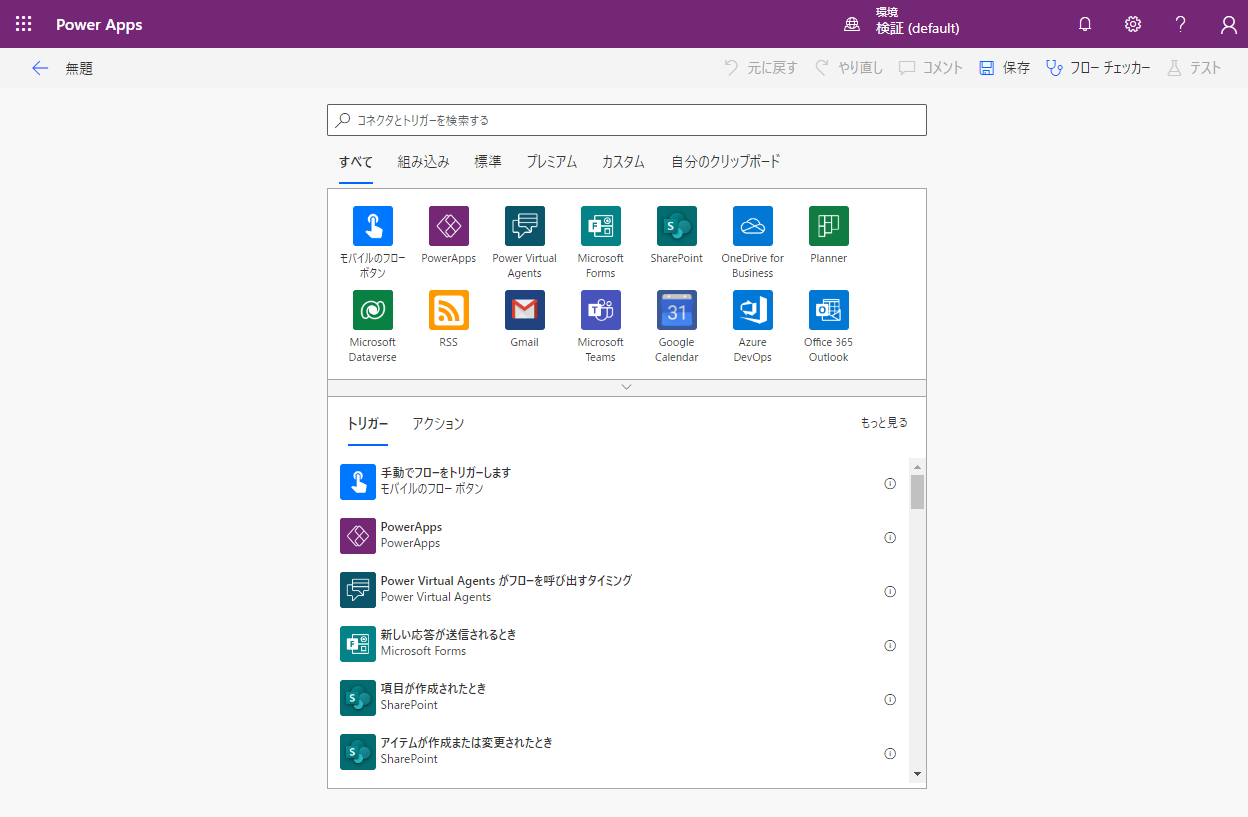
Task: Select Office 365 Outlook connector icon
Action: click(829, 310)
